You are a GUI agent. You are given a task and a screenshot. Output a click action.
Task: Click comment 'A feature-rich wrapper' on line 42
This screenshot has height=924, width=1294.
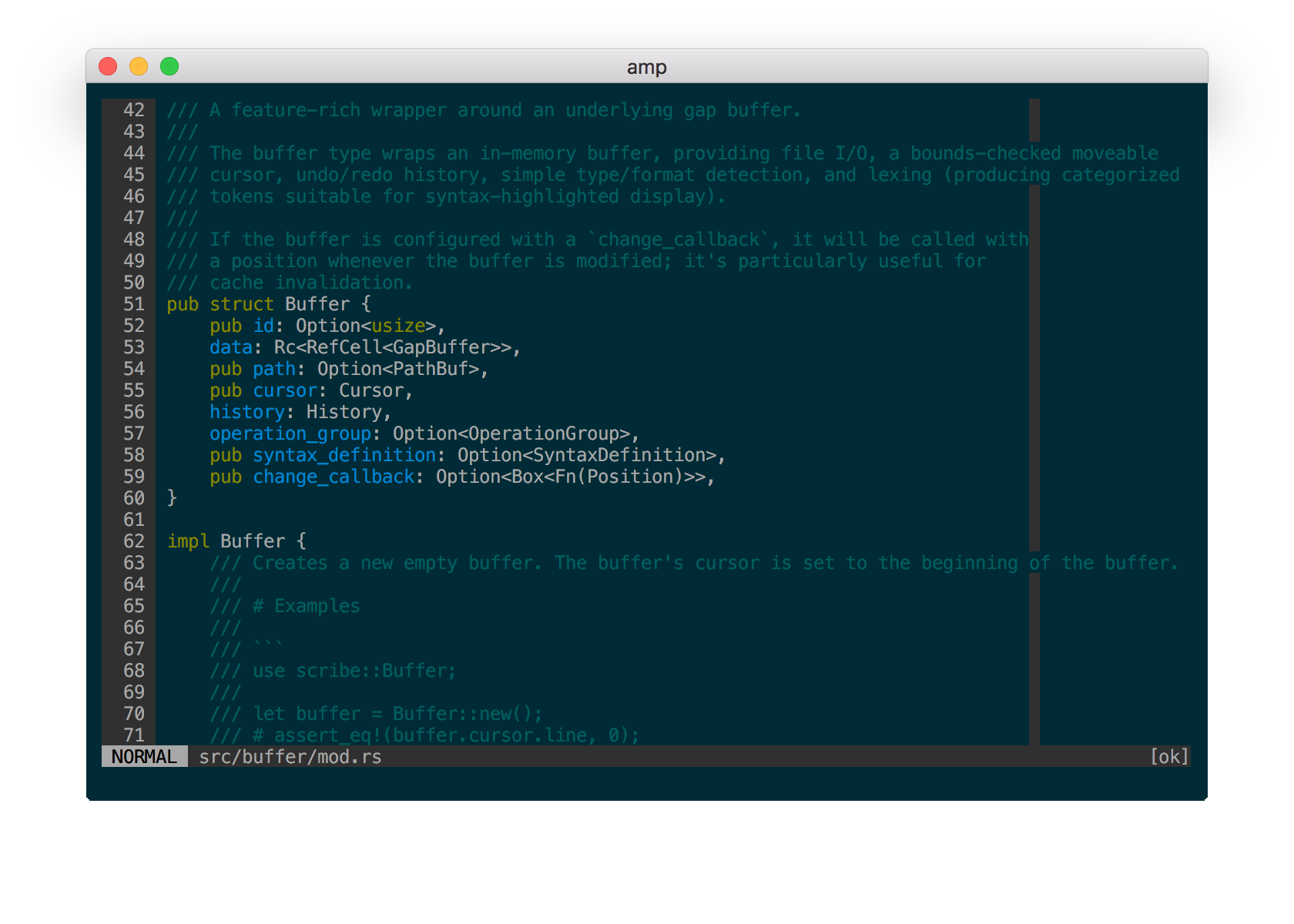[328, 110]
